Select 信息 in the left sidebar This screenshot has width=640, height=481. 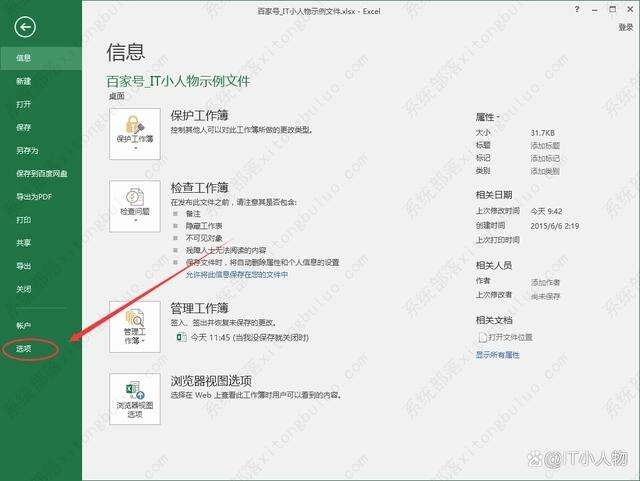tap(41, 58)
